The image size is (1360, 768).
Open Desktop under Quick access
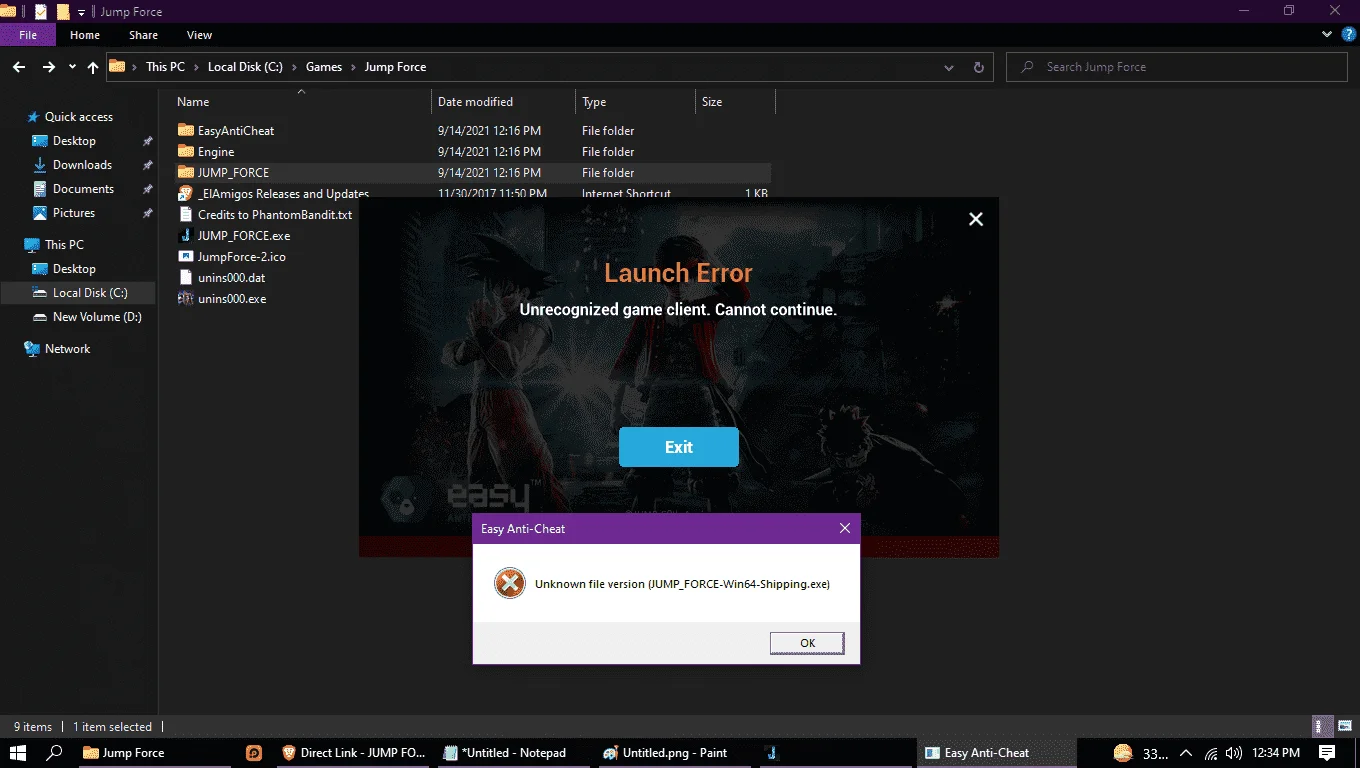point(74,141)
